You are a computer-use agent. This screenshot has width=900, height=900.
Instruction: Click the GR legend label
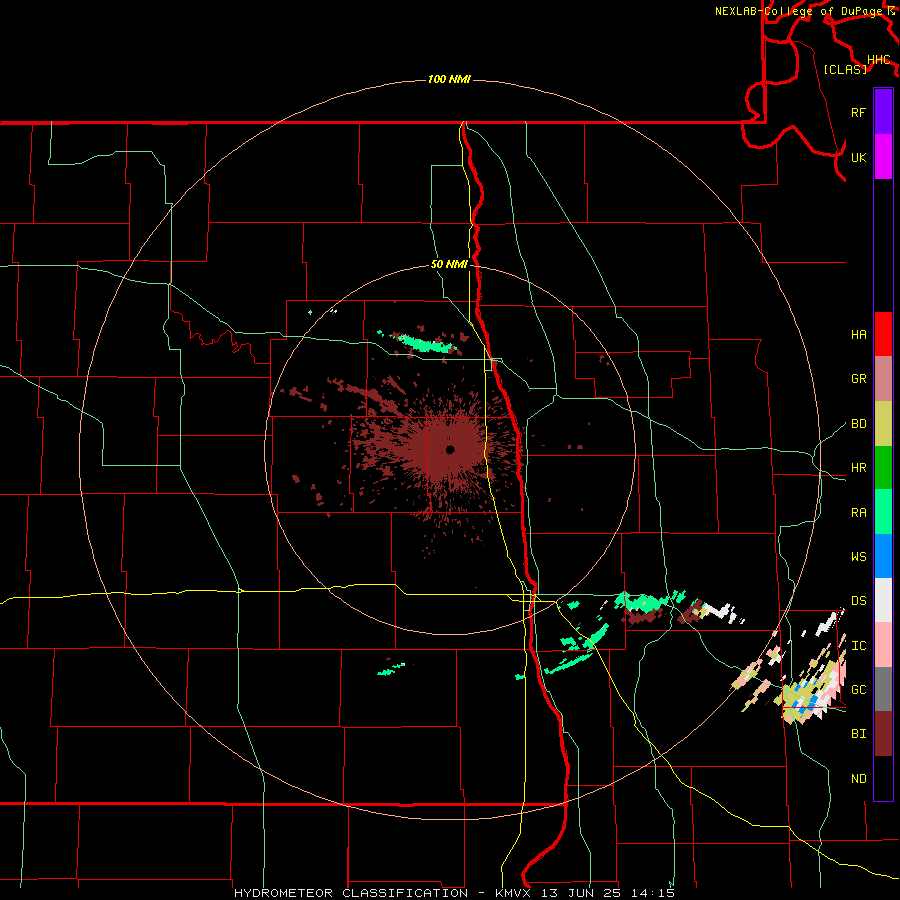point(858,379)
